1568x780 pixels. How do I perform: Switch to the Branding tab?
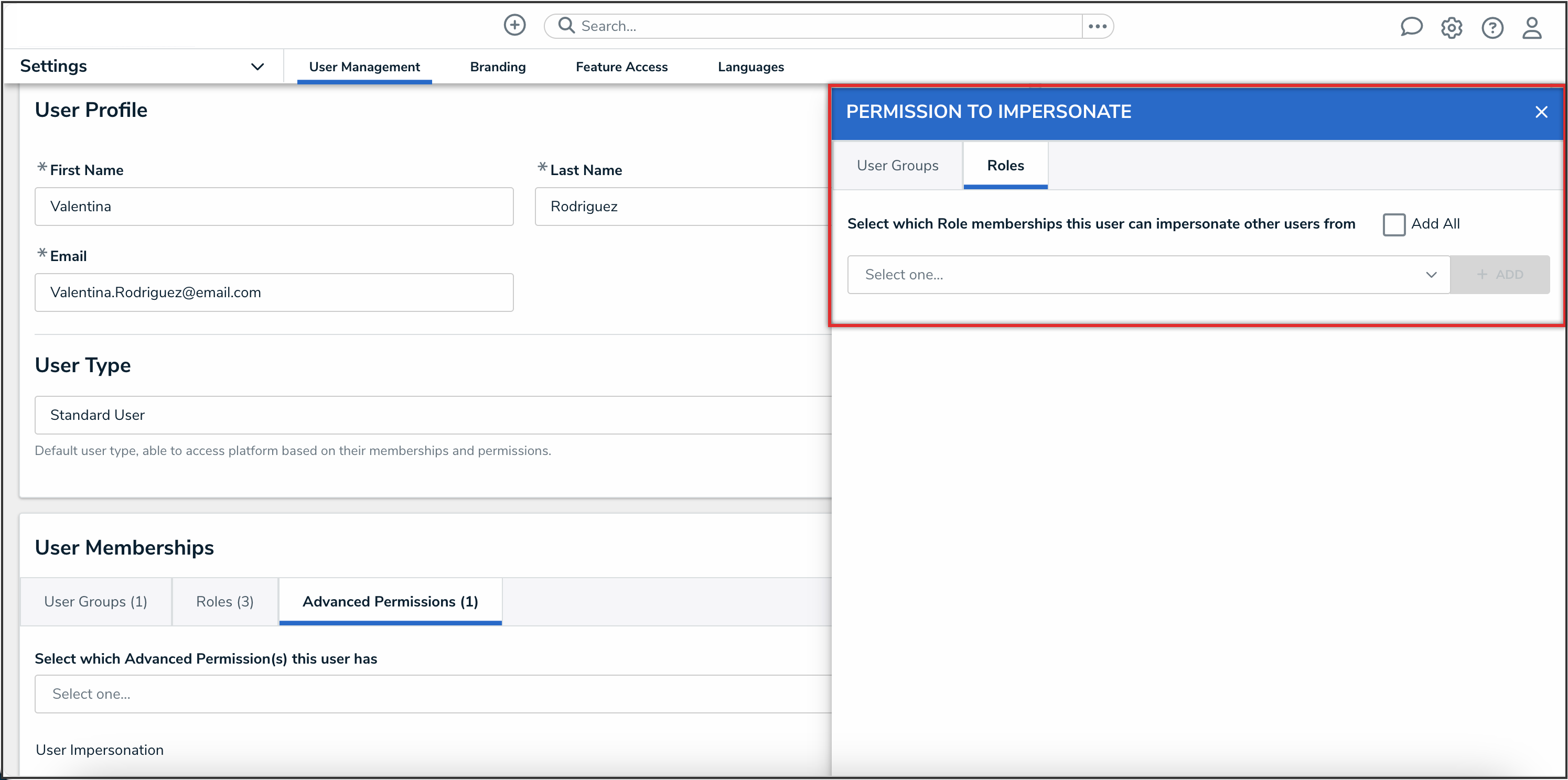(x=497, y=67)
